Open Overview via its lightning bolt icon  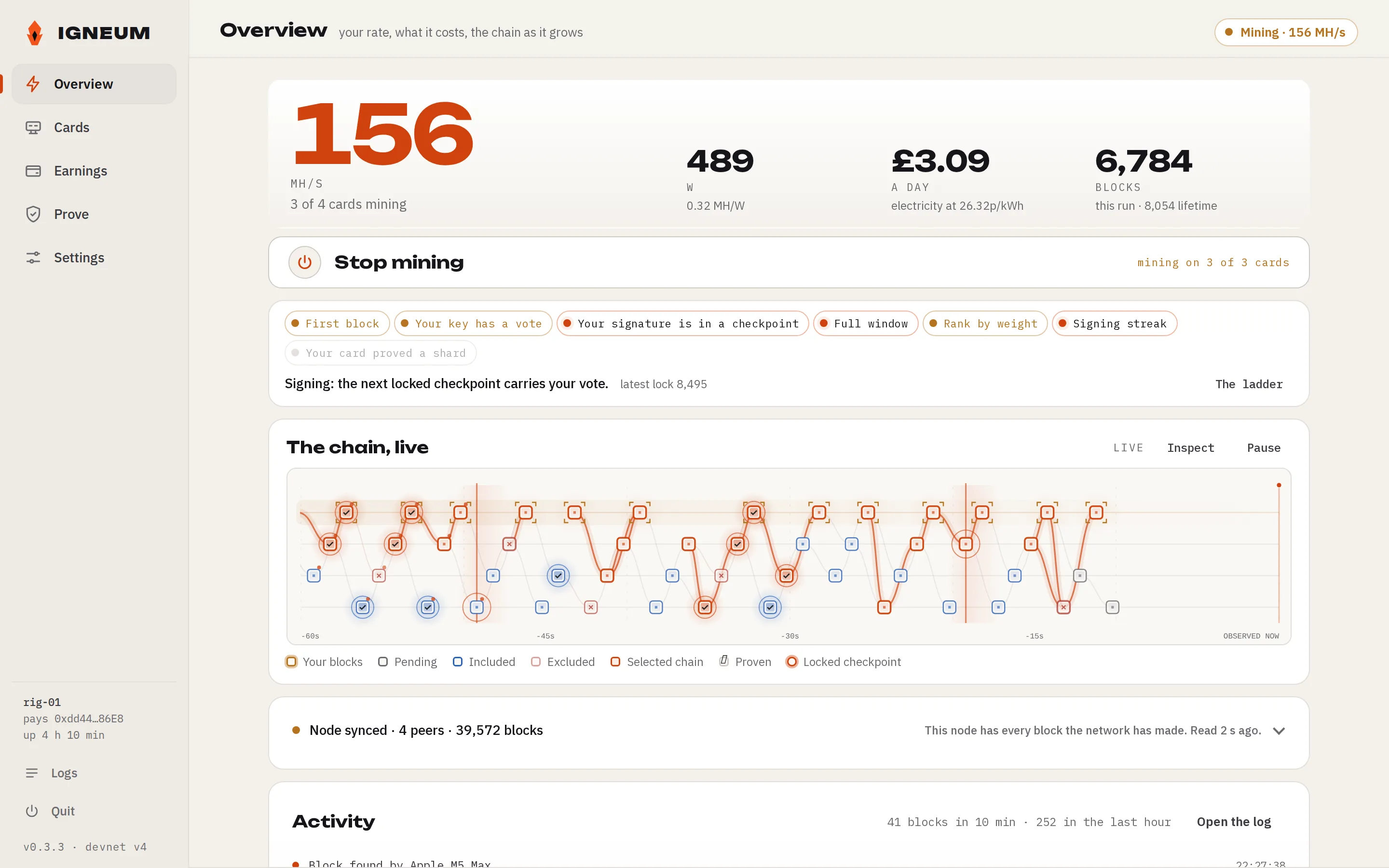tap(33, 84)
